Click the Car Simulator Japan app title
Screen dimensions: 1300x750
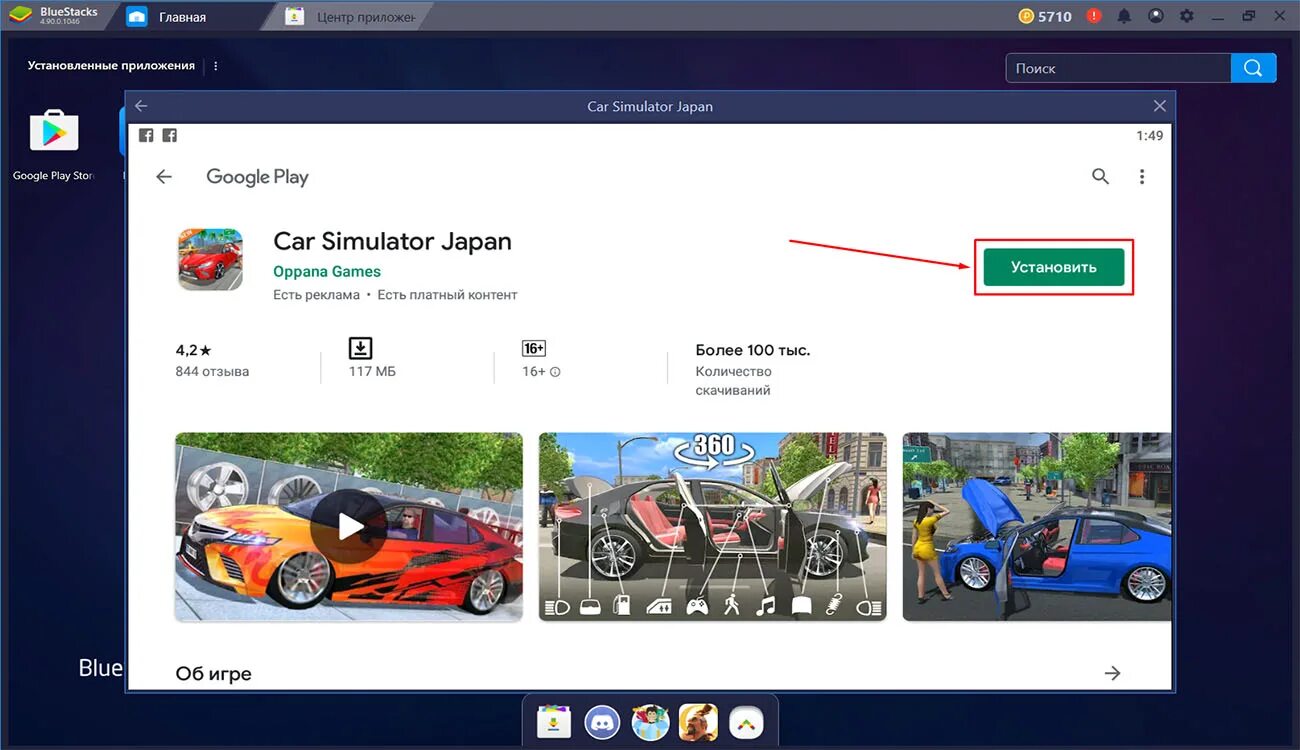[392, 241]
